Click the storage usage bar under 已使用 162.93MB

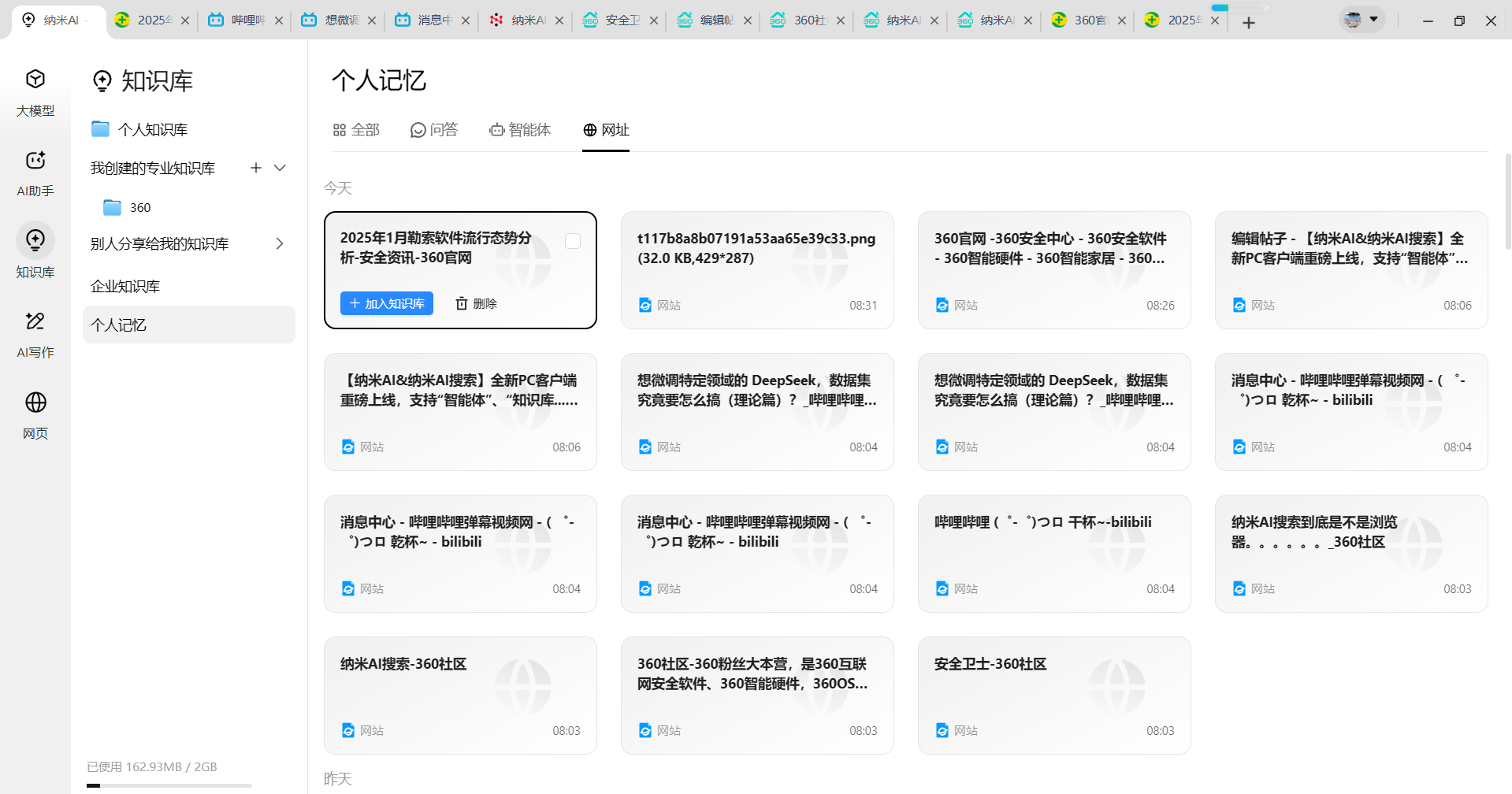pyautogui.click(x=169, y=785)
